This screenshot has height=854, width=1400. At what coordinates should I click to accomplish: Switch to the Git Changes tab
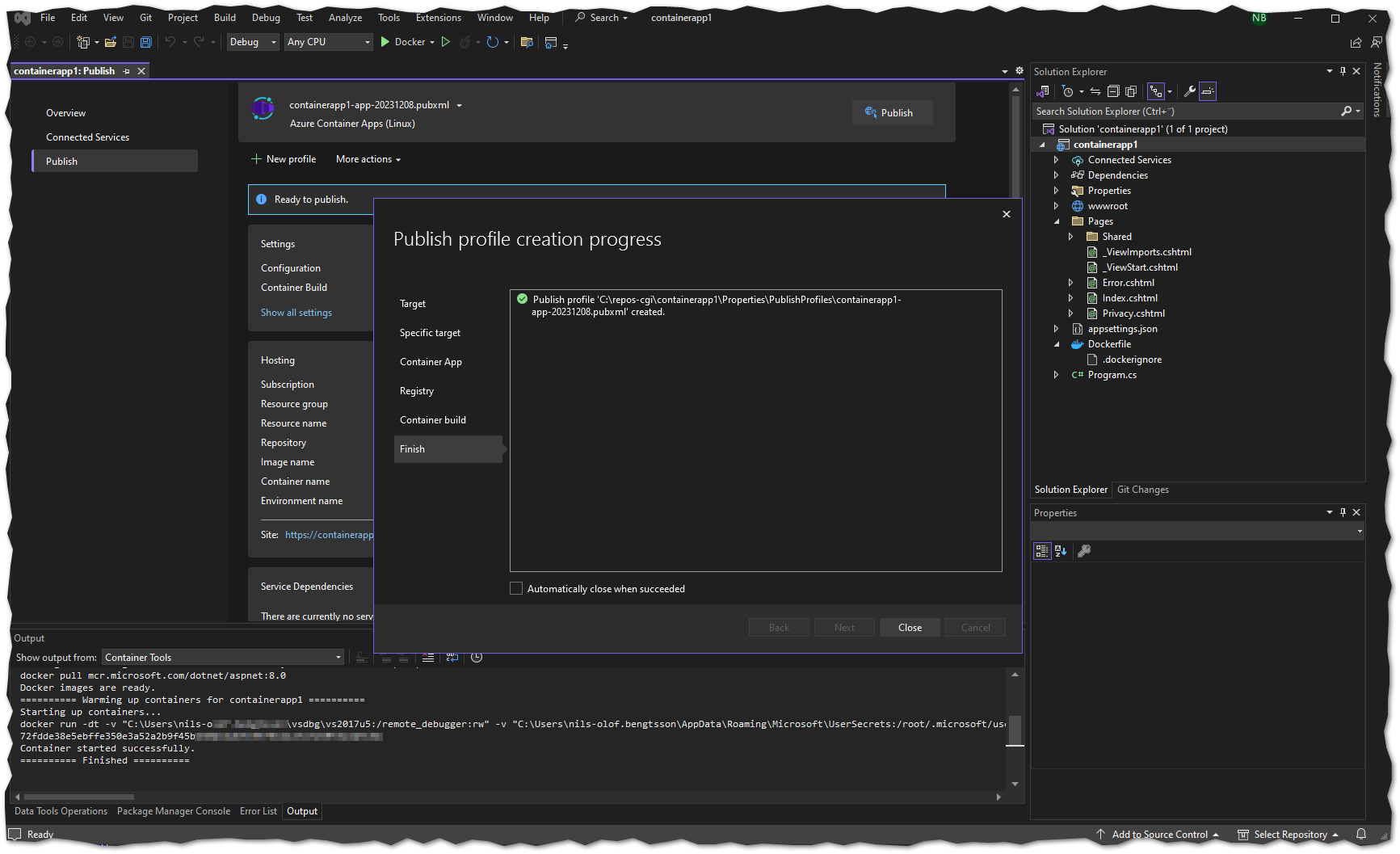click(x=1142, y=490)
